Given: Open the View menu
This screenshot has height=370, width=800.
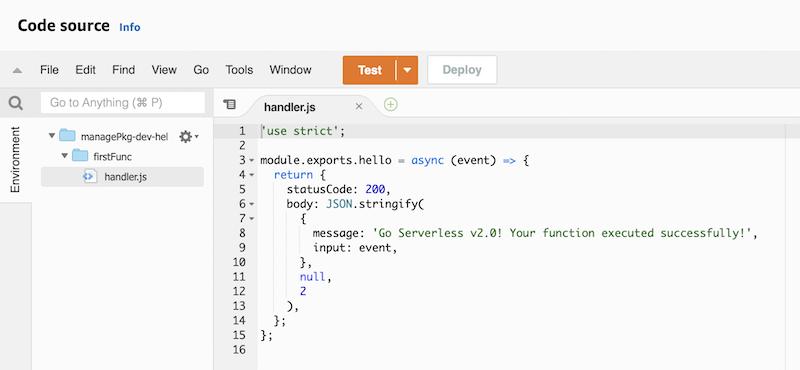Looking at the screenshot, I should pyautogui.click(x=164, y=70).
